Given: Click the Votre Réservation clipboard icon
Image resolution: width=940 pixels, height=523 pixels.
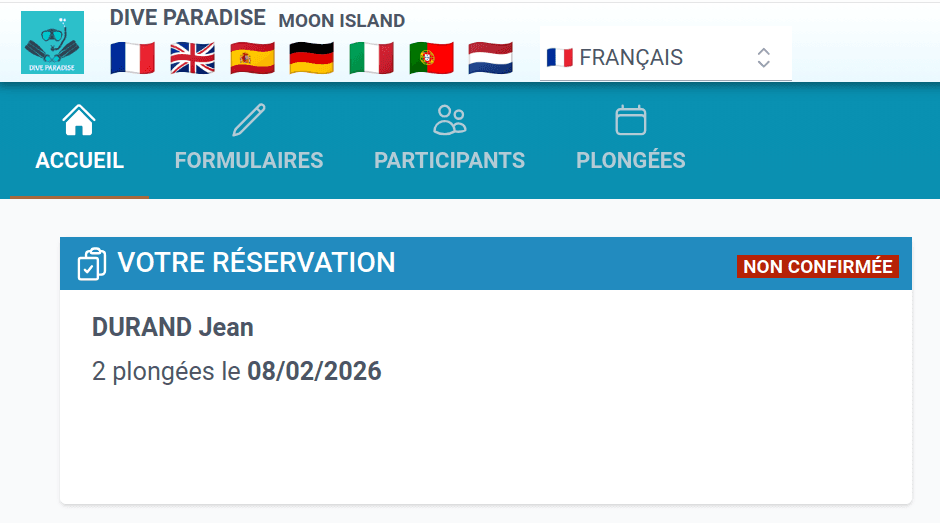Looking at the screenshot, I should pos(92,264).
